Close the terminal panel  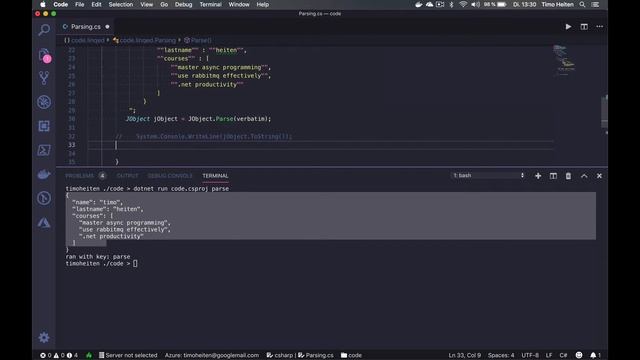click(x=599, y=176)
